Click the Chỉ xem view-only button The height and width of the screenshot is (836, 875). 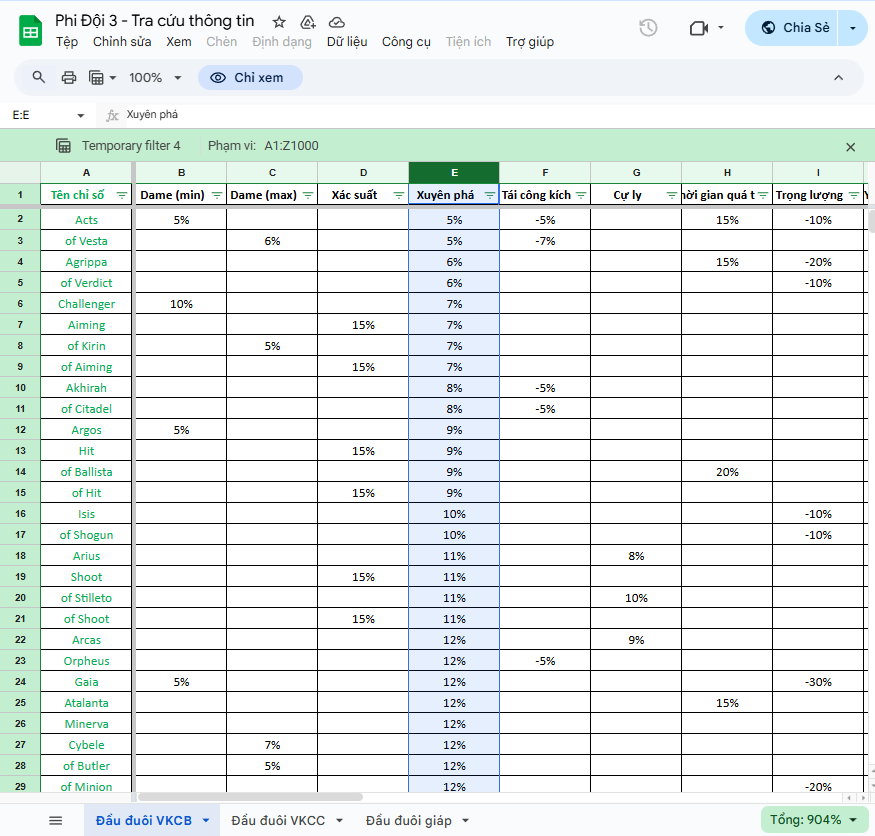point(249,77)
